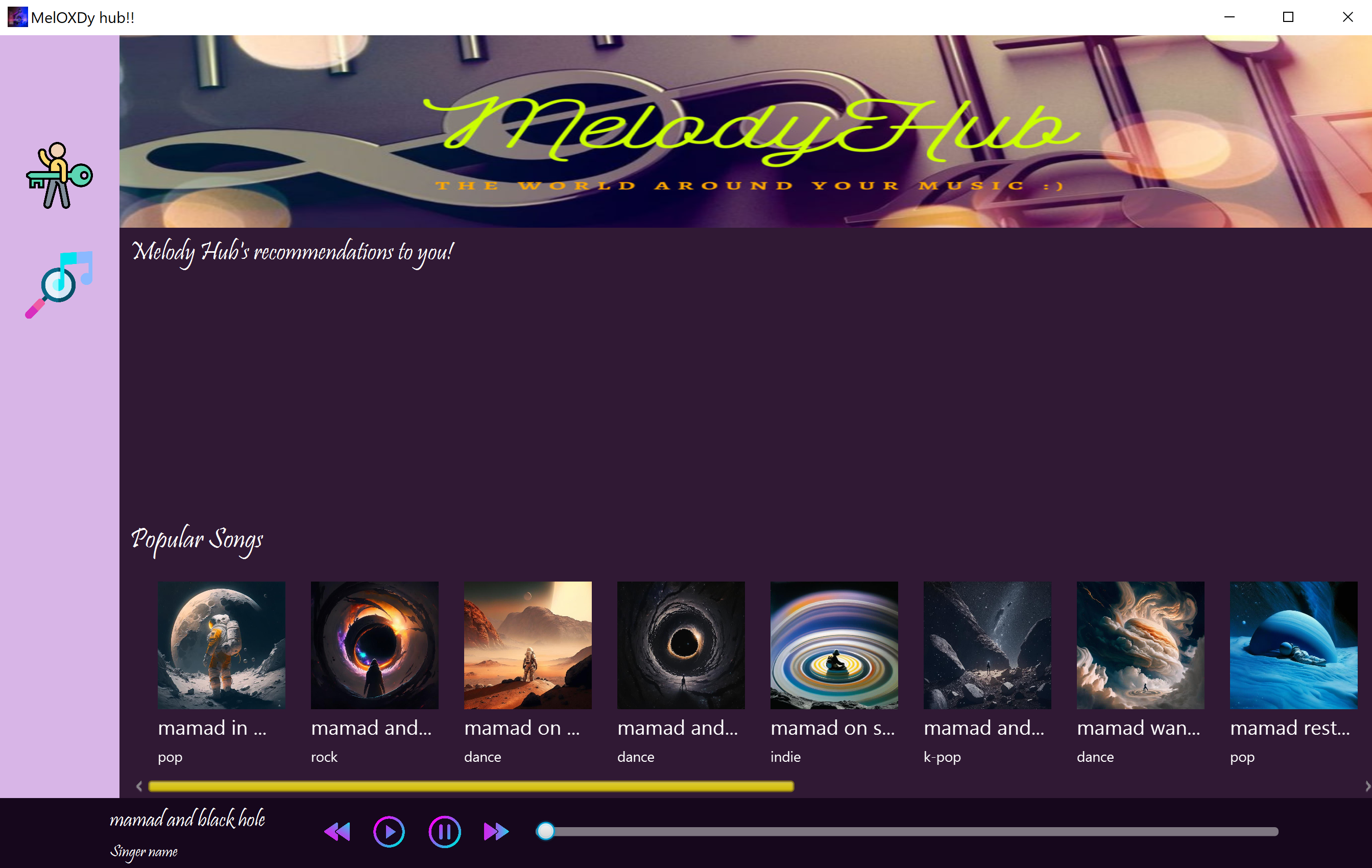Open the music search icon in sidebar

59,284
